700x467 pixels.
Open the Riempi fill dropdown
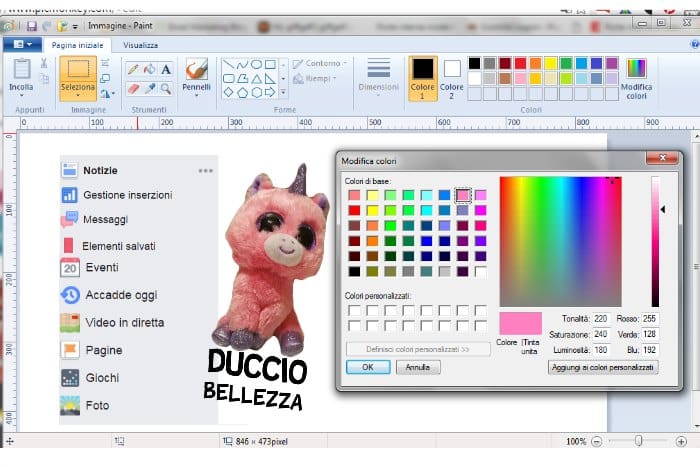315,79
